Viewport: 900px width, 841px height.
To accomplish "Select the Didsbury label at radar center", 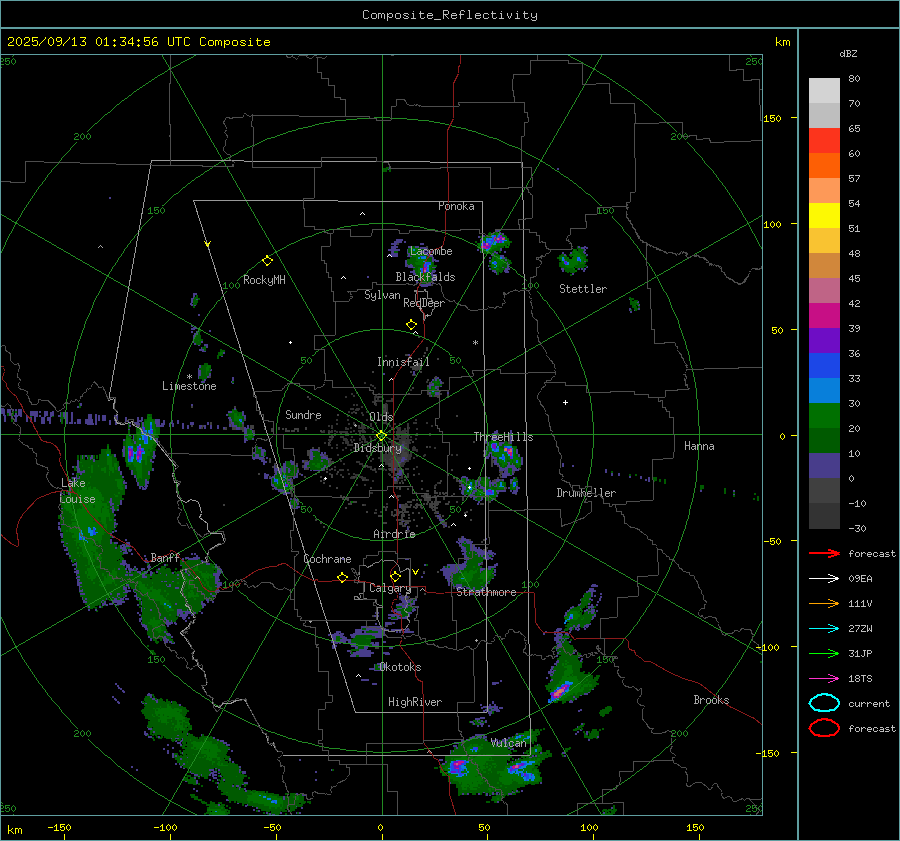I will 378,448.
